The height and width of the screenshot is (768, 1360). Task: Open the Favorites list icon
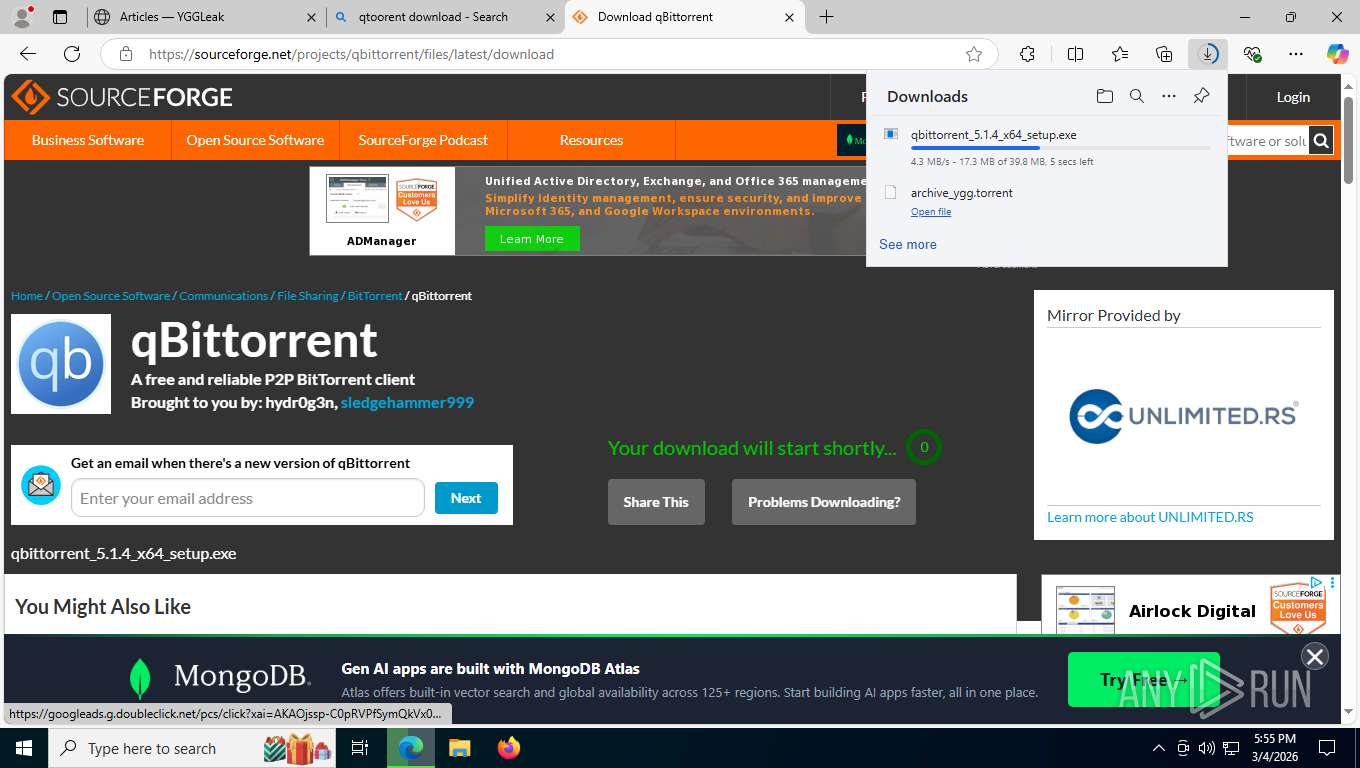tap(1120, 54)
